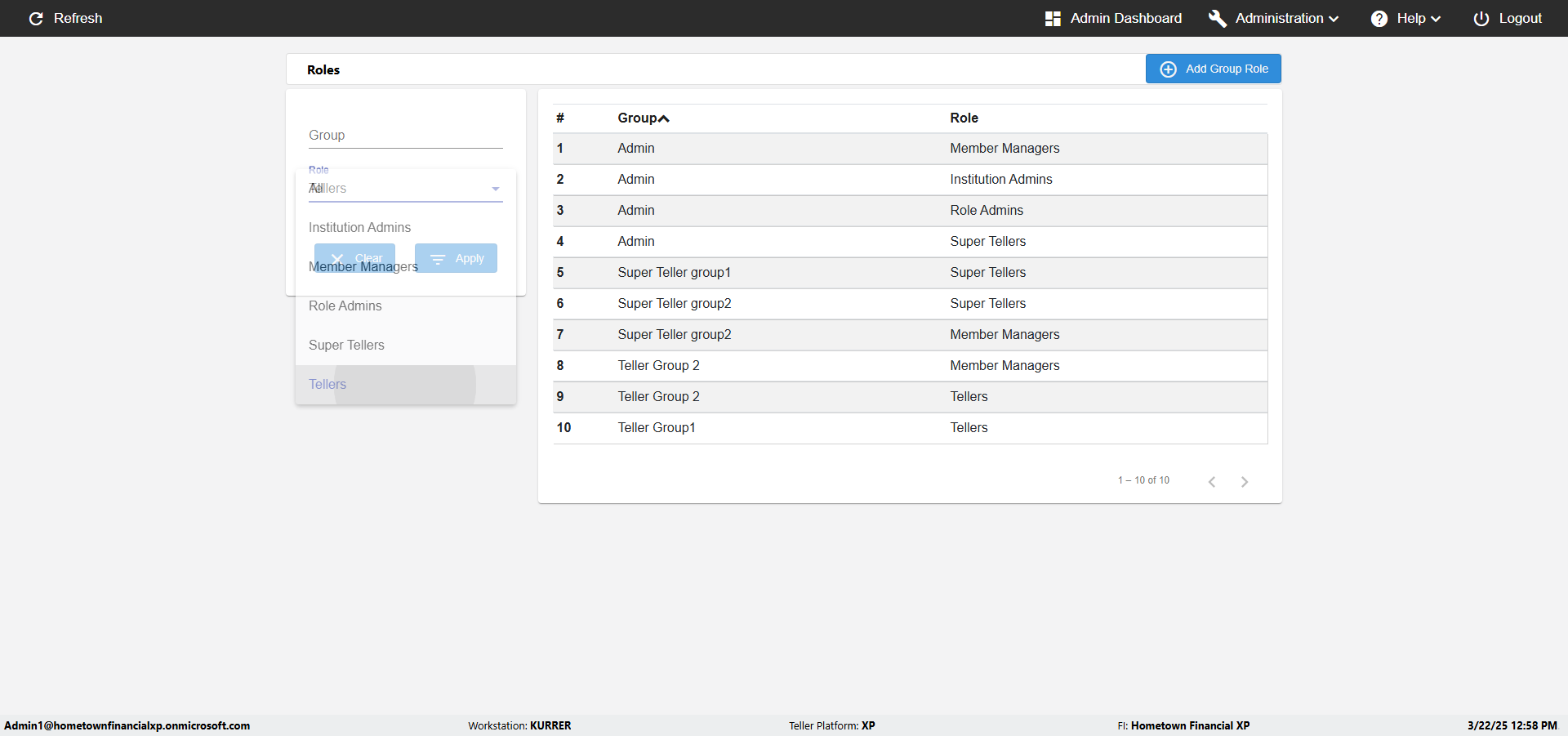Select the Super Tellers role in row 6
This screenshot has height=736, width=1568.
point(988,303)
